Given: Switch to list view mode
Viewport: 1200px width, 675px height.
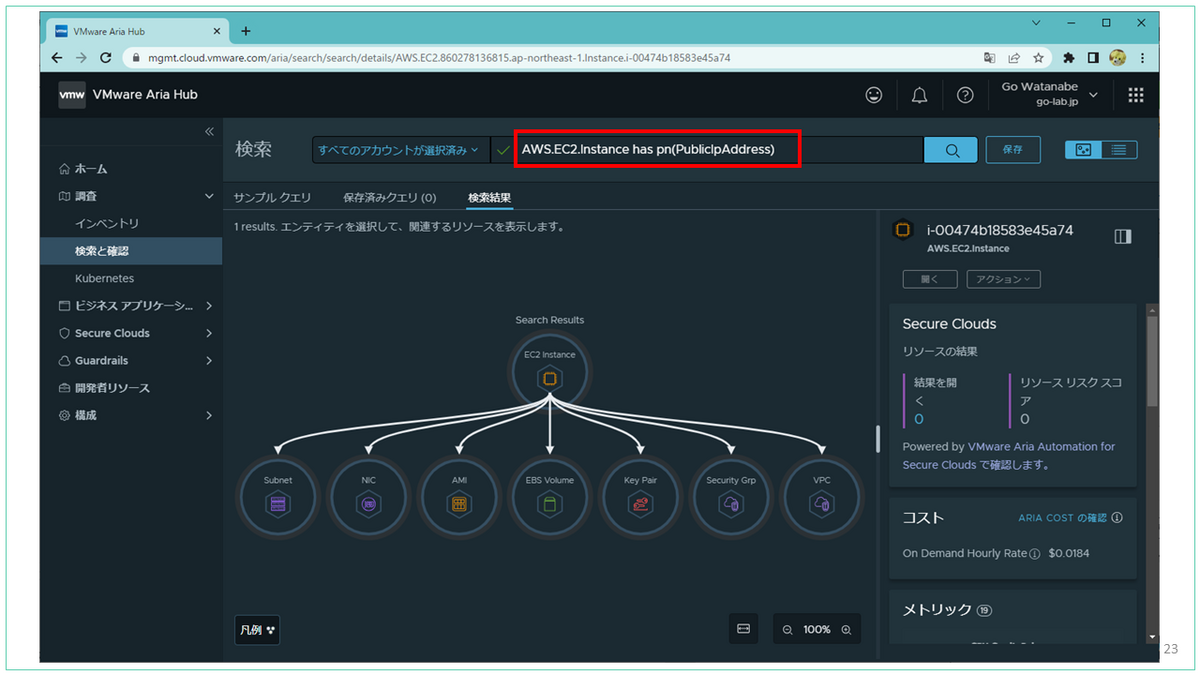Looking at the screenshot, I should pos(1119,150).
